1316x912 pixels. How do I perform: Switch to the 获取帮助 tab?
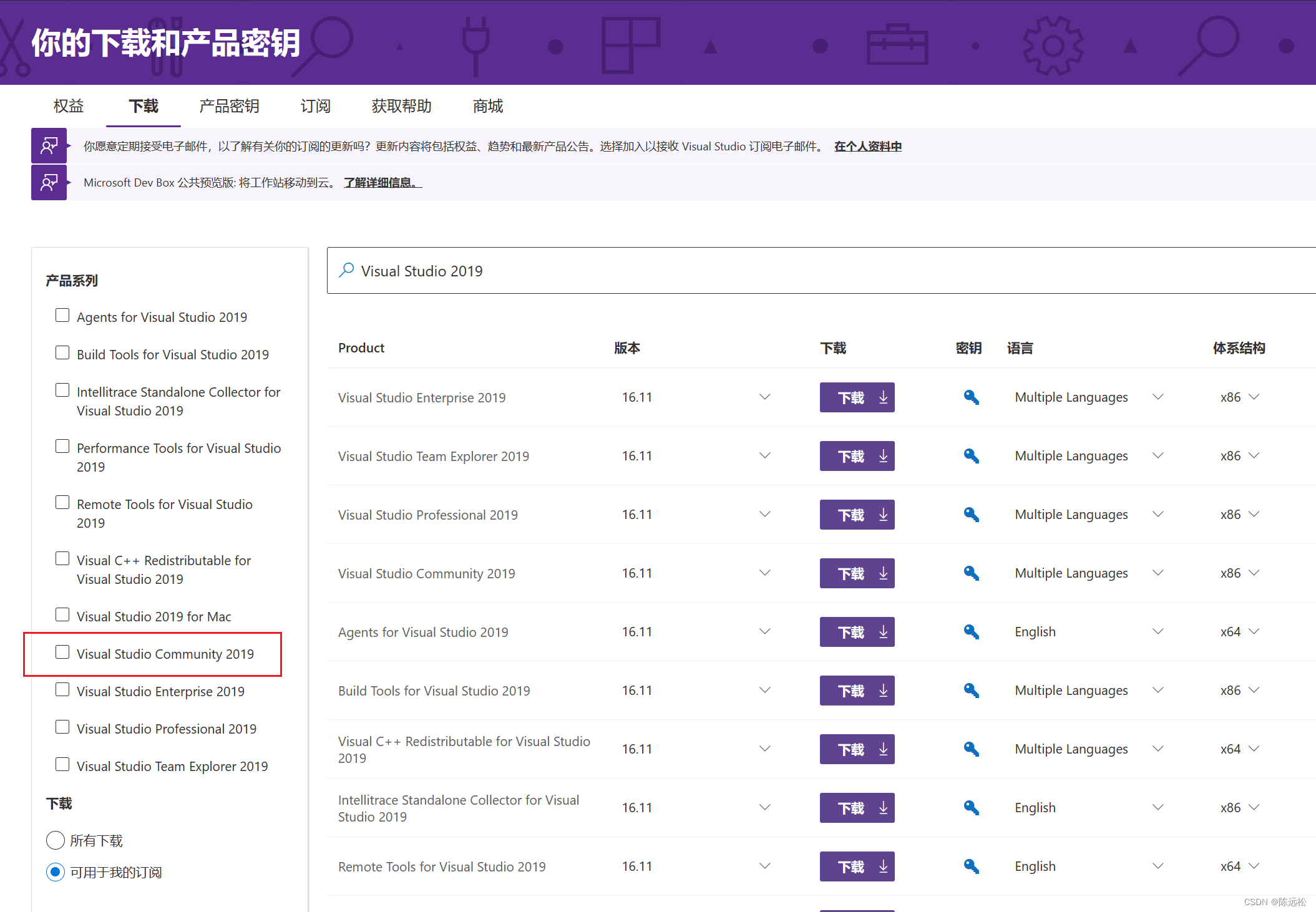tap(401, 106)
